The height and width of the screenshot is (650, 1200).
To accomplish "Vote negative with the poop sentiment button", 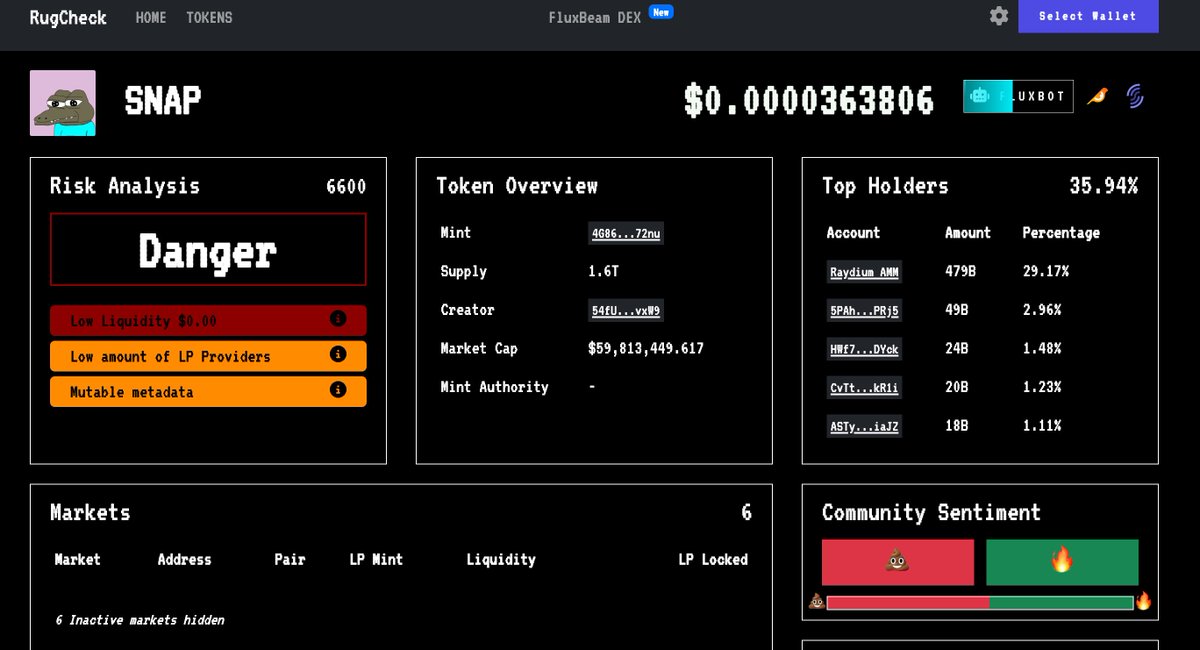I will click(x=898, y=562).
